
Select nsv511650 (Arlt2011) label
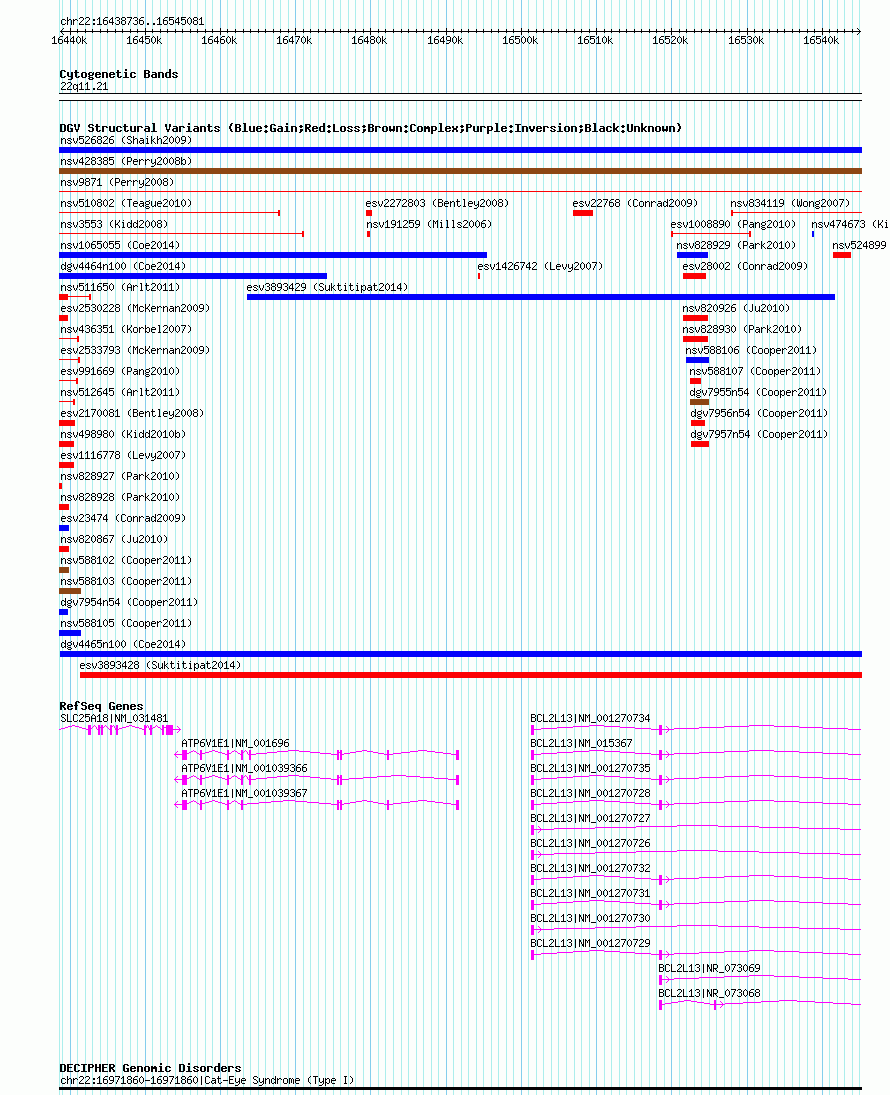tap(120, 287)
